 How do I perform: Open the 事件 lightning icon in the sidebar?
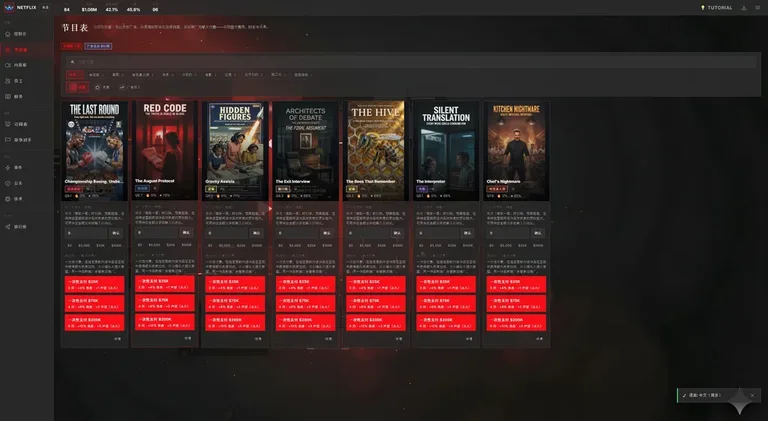pyautogui.click(x=8, y=167)
